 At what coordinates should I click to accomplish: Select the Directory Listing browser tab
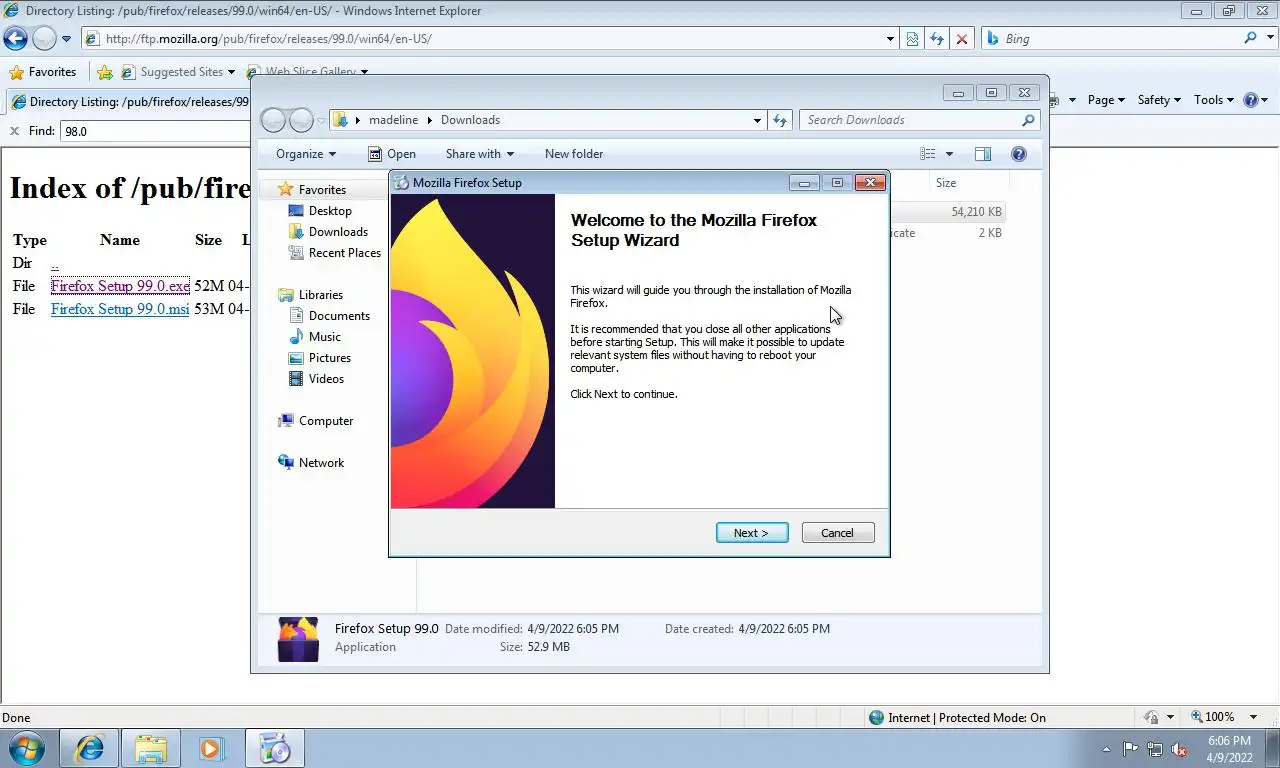[130, 102]
